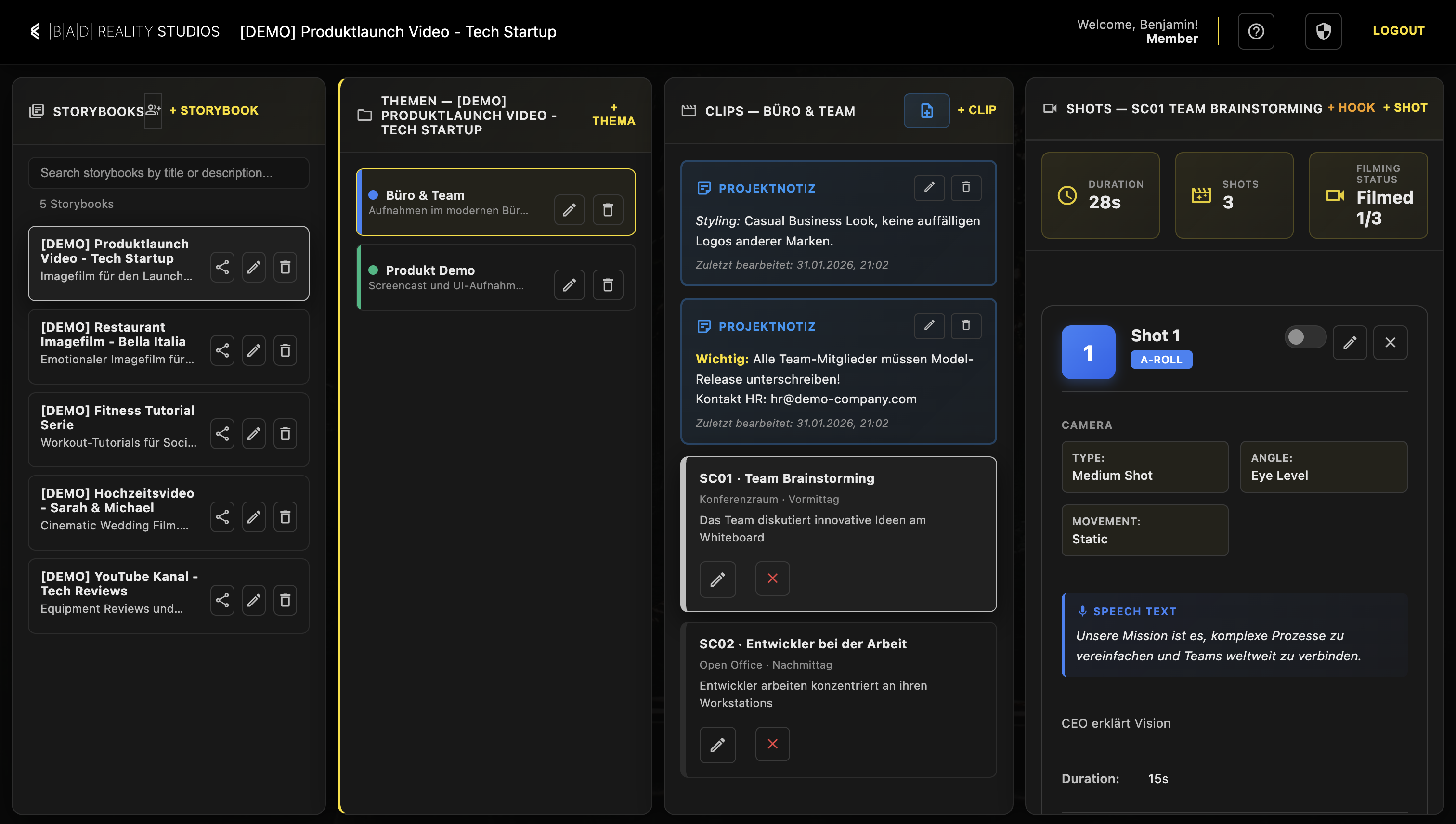The width and height of the screenshot is (1456, 824).
Task: Add a new clip with + CLIP
Action: tap(976, 110)
